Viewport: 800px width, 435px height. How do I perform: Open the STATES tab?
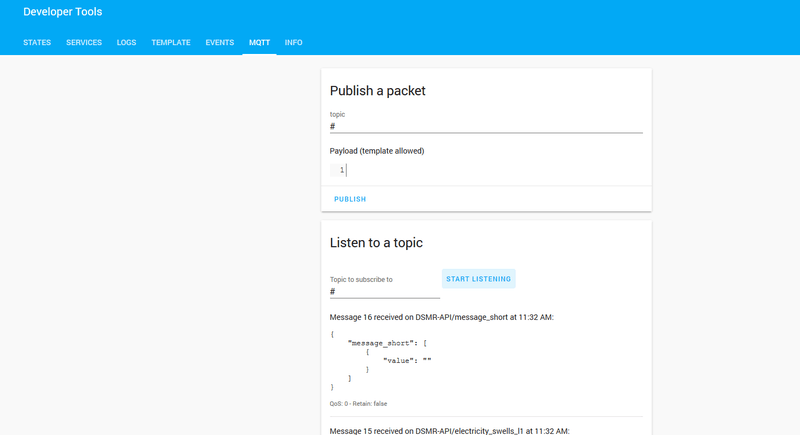point(37,42)
